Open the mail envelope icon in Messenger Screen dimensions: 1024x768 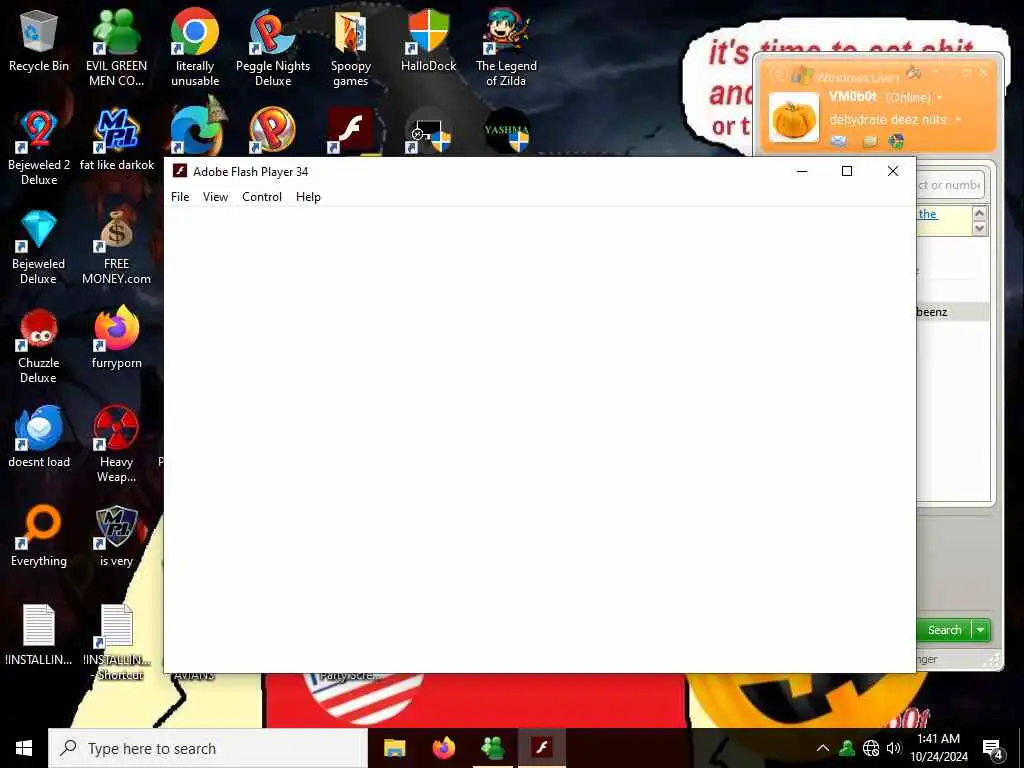pyautogui.click(x=839, y=141)
